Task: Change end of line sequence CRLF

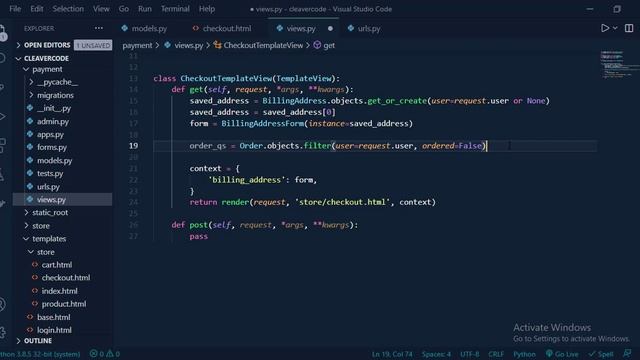Action: [496, 354]
